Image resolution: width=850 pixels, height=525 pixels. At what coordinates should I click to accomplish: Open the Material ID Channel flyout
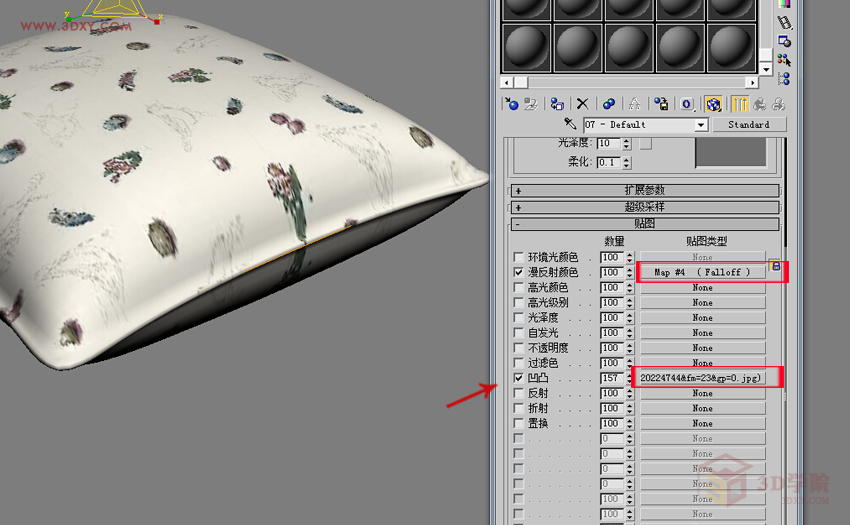pos(687,104)
